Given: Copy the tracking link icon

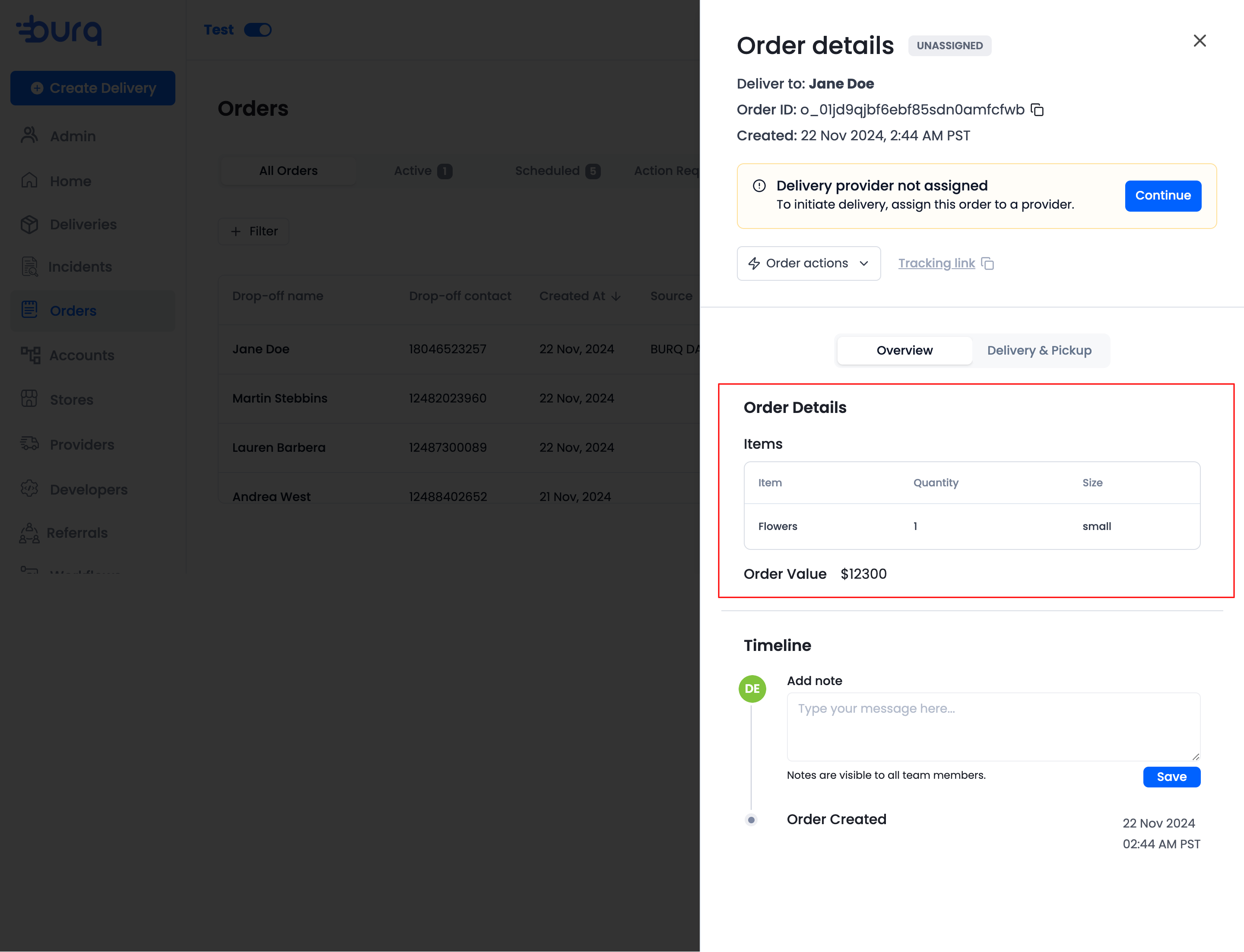Looking at the screenshot, I should [988, 263].
